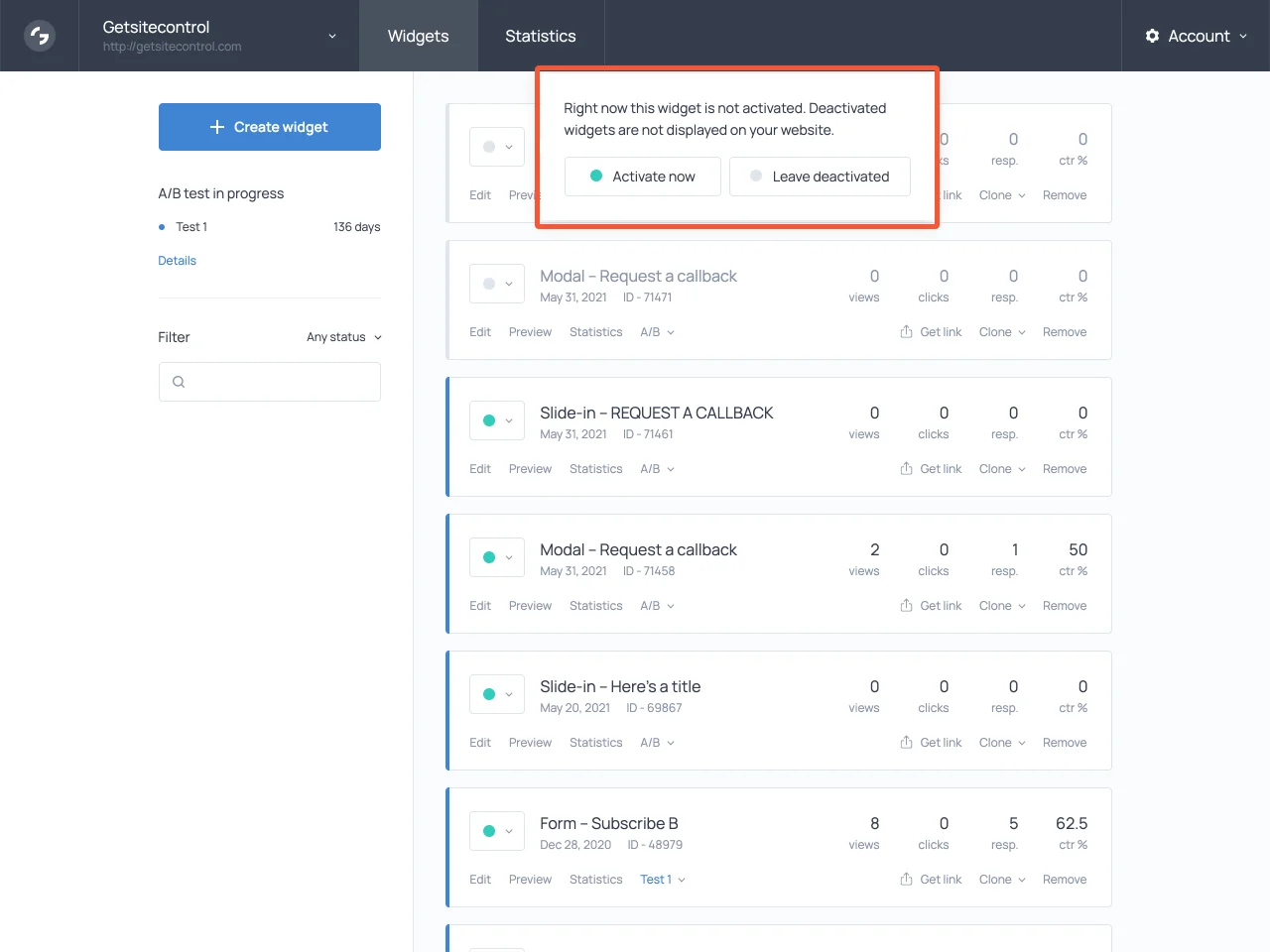Open Clone dropdown on first widget card

point(1002,195)
